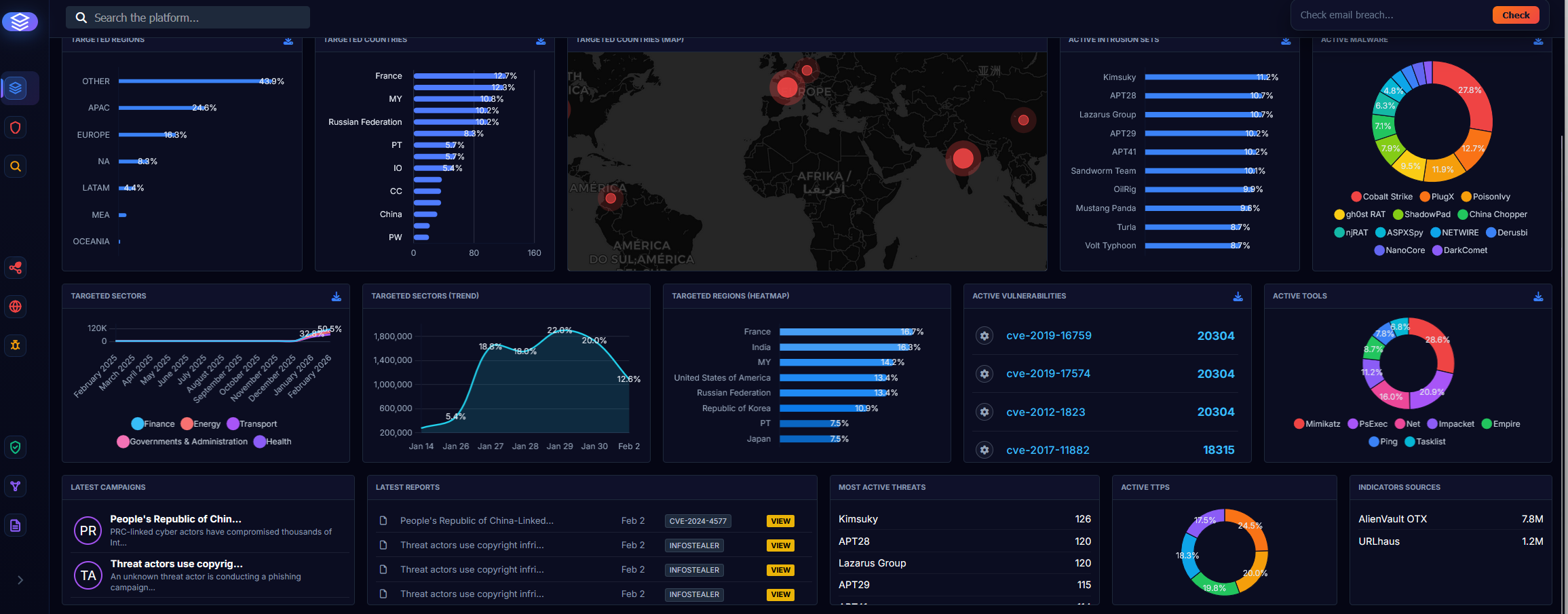The image size is (1568, 614).
Task: Click the gear icon beside cve-2019-16759
Action: point(984,336)
